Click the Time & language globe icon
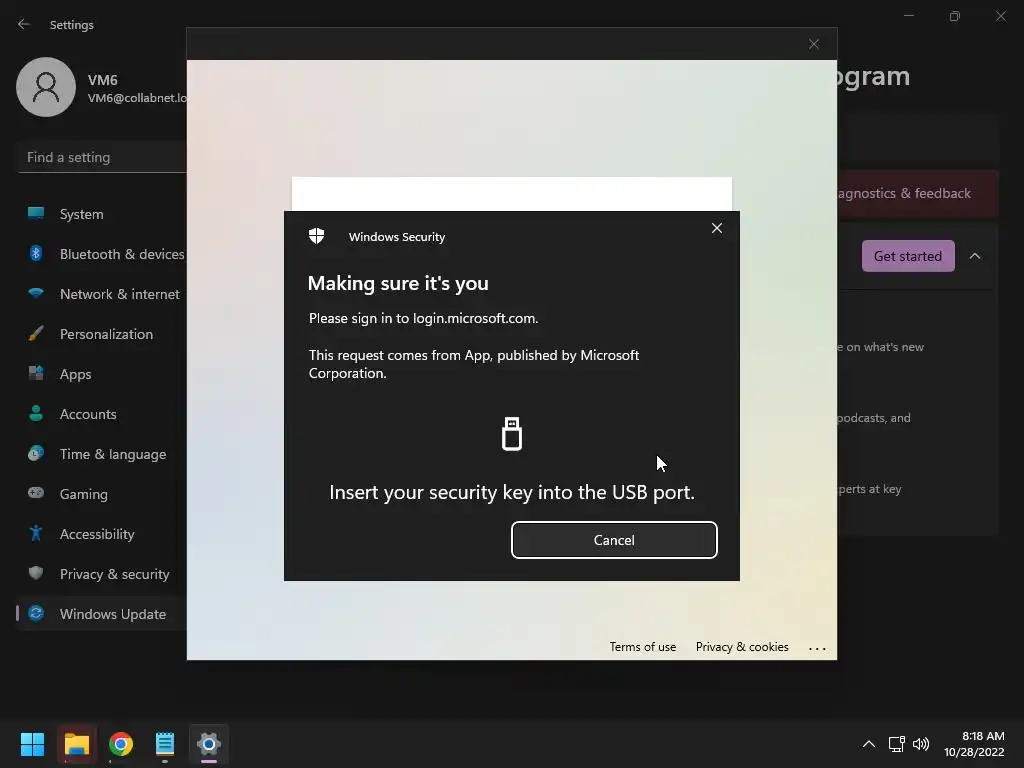This screenshot has width=1024, height=768. (x=36, y=453)
